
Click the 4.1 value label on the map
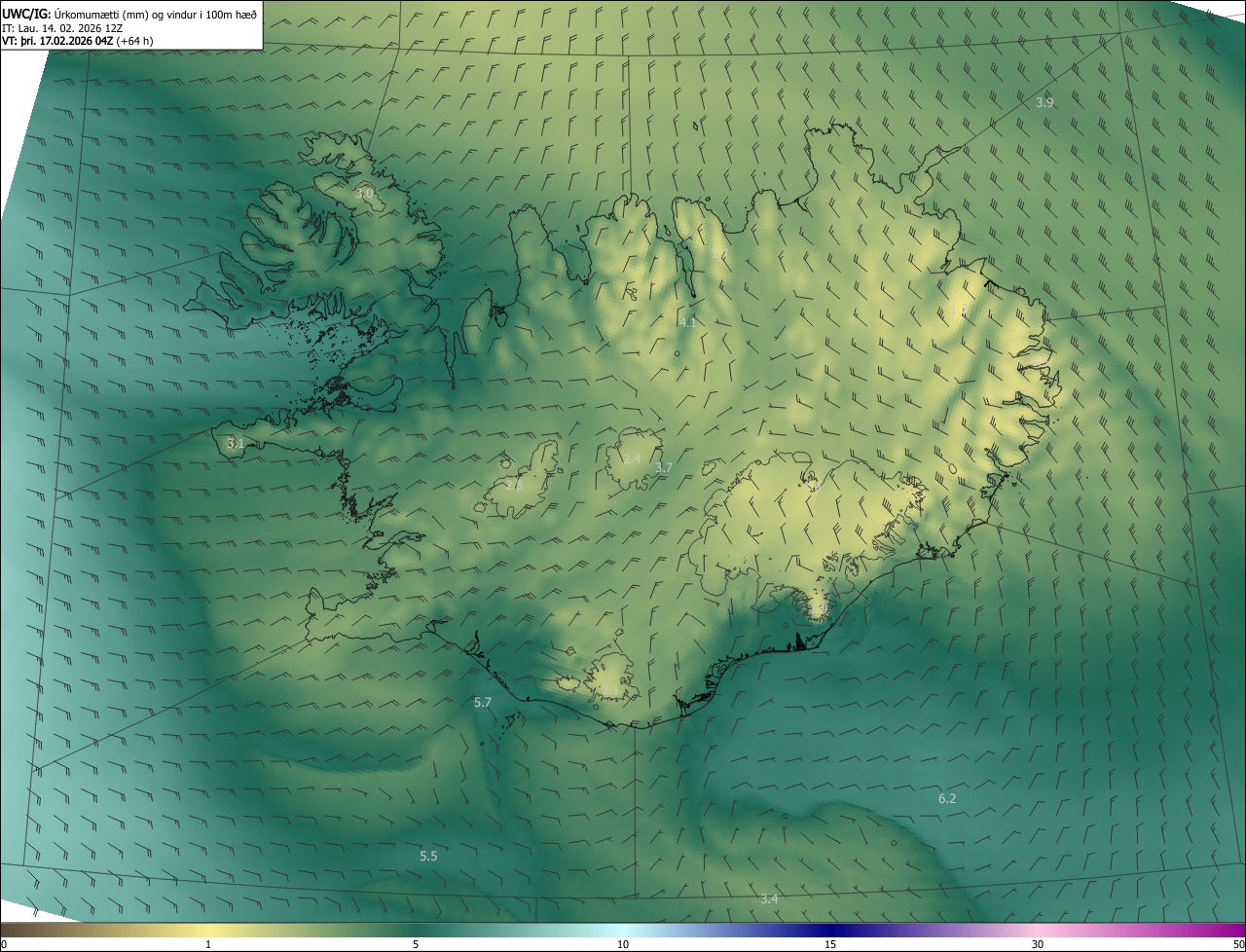point(687,322)
